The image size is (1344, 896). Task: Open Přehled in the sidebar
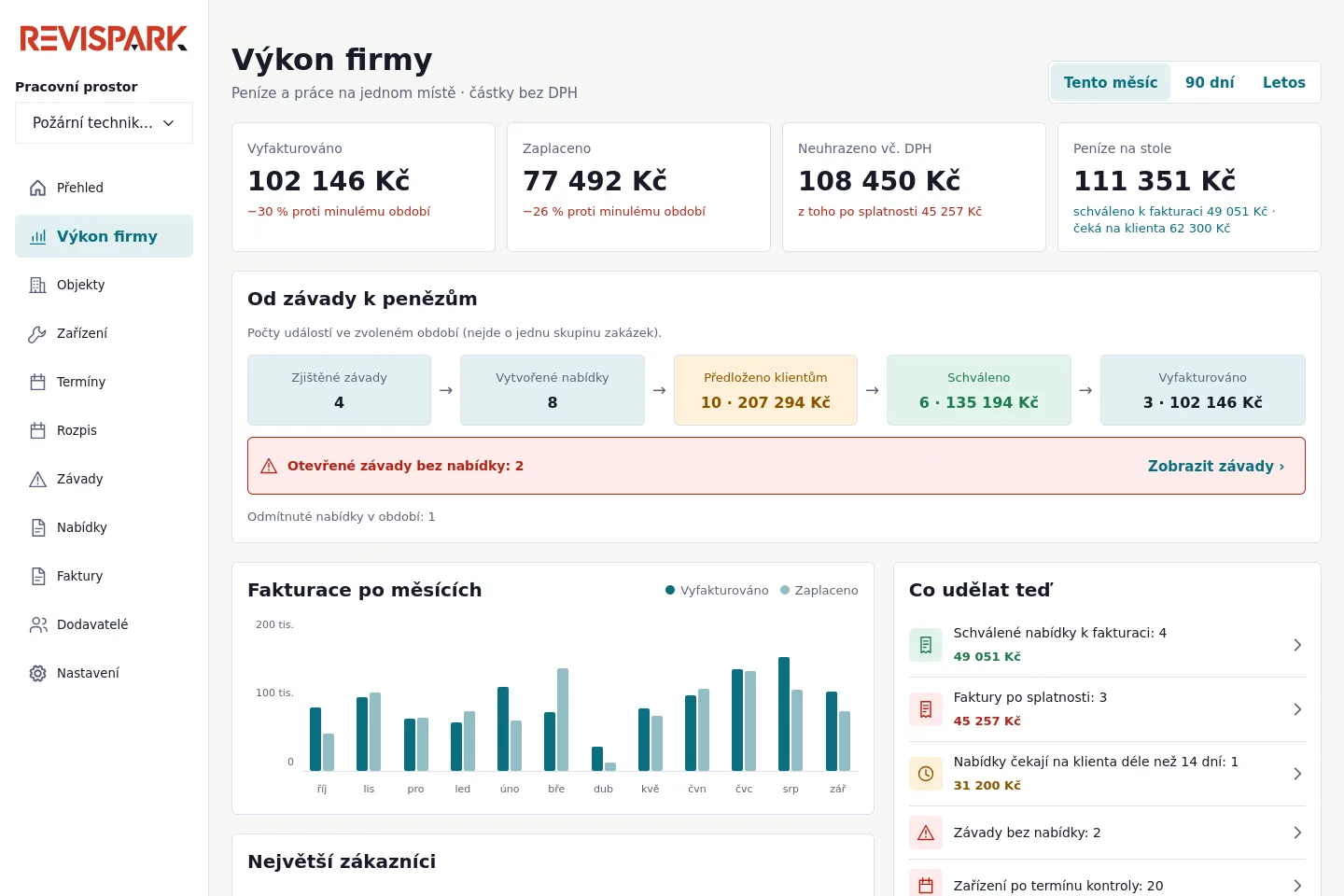click(x=104, y=188)
